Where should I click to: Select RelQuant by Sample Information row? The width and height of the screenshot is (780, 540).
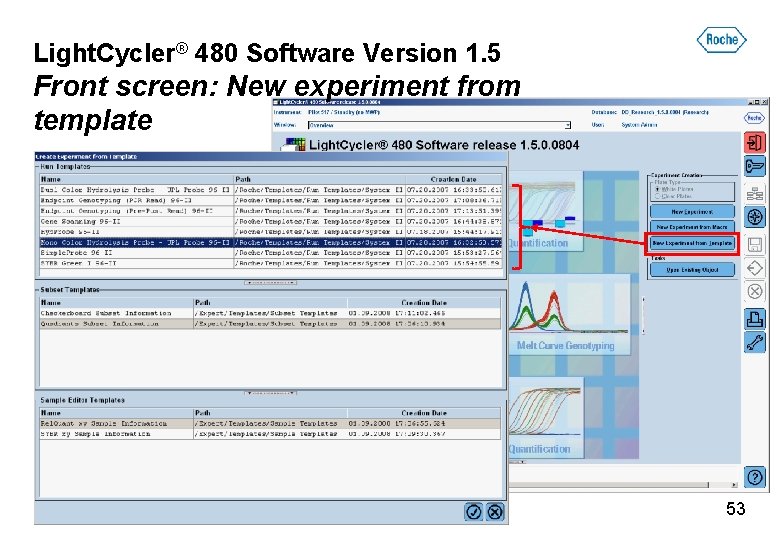pos(270,424)
